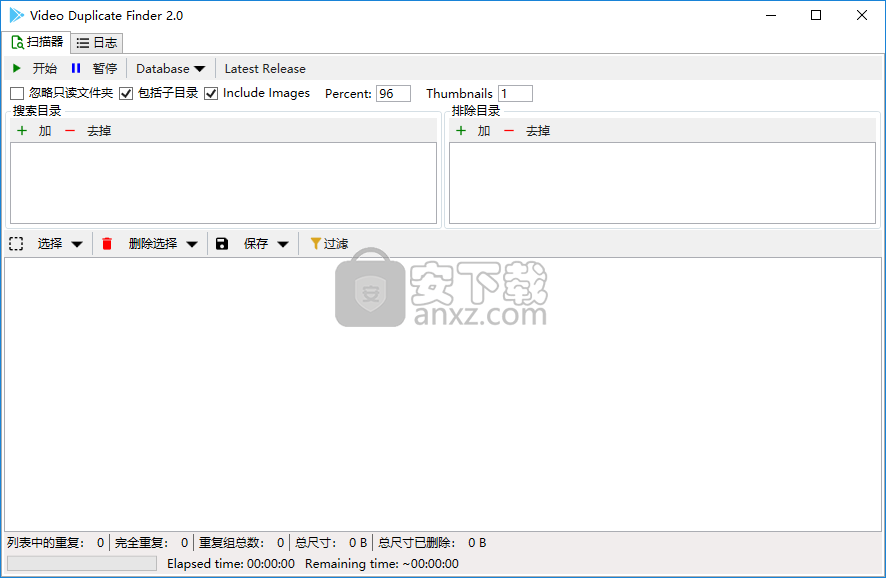Click the Elapsed time text
Image resolution: width=886 pixels, height=578 pixels.
point(231,563)
